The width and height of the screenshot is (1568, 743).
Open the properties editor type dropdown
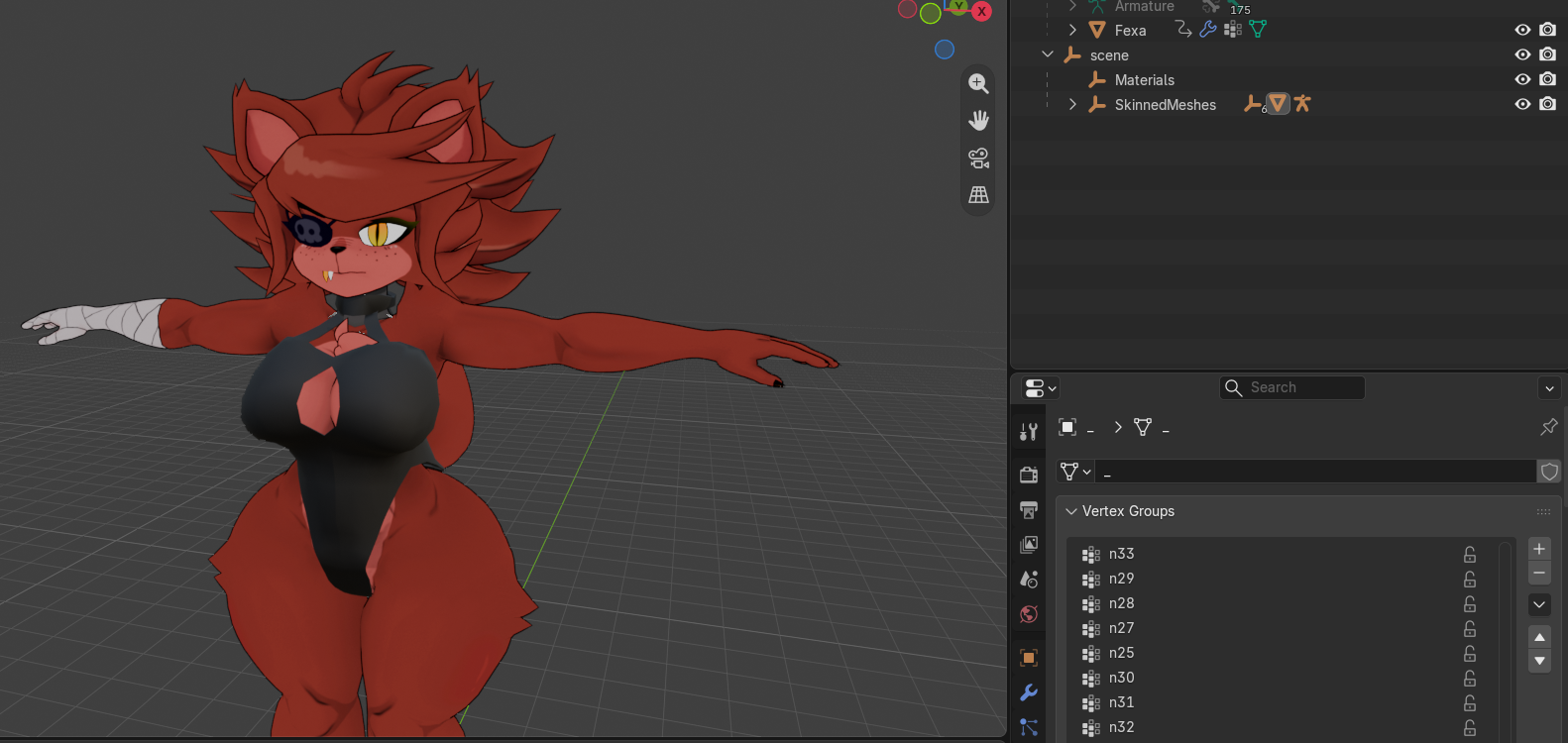click(1040, 387)
